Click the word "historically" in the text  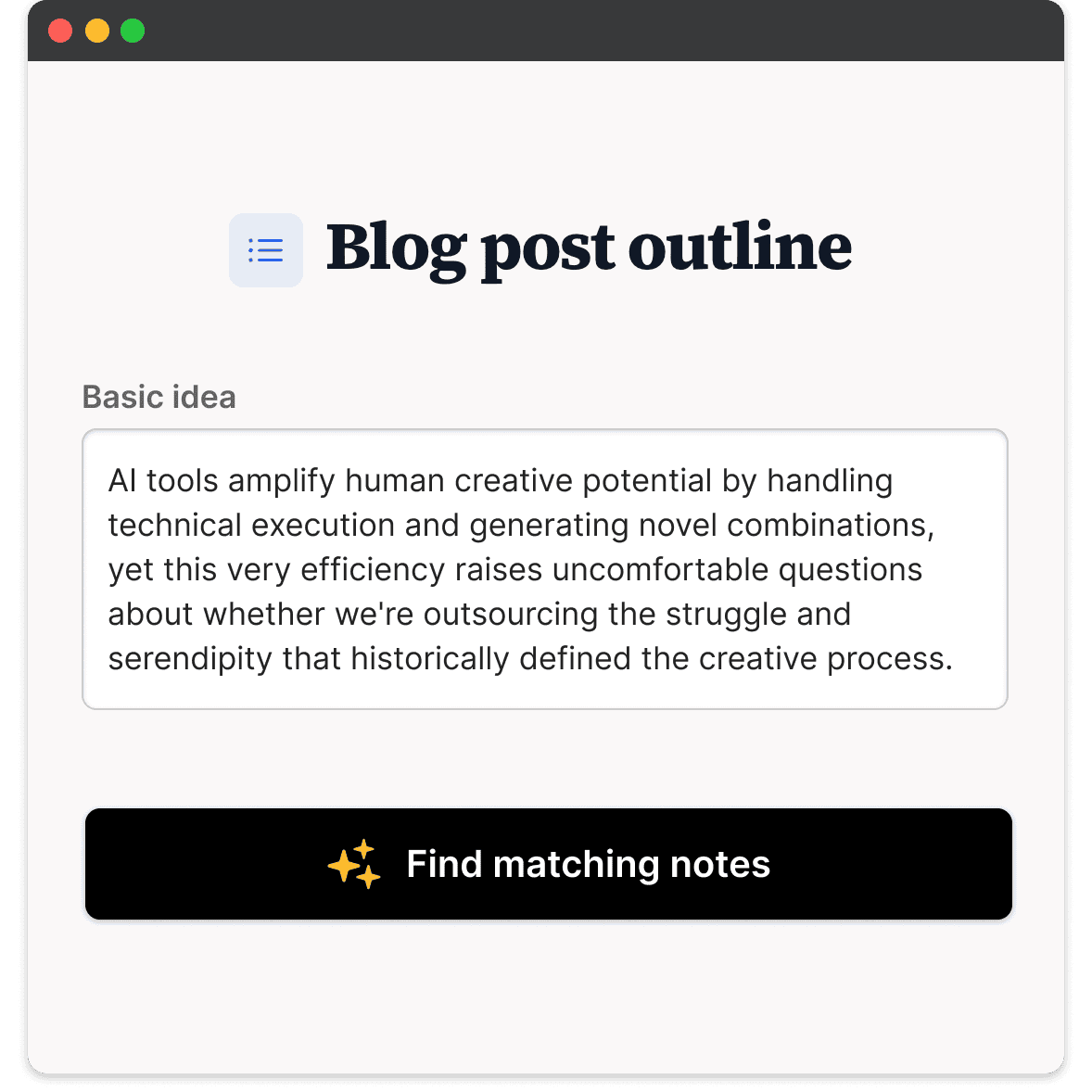(x=430, y=658)
